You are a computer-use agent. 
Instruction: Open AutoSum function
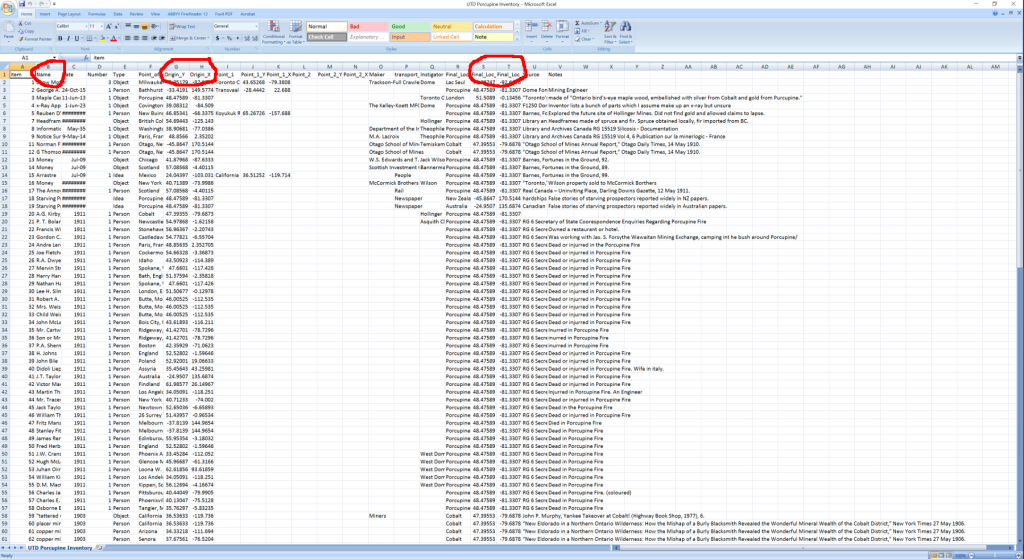tap(587, 24)
